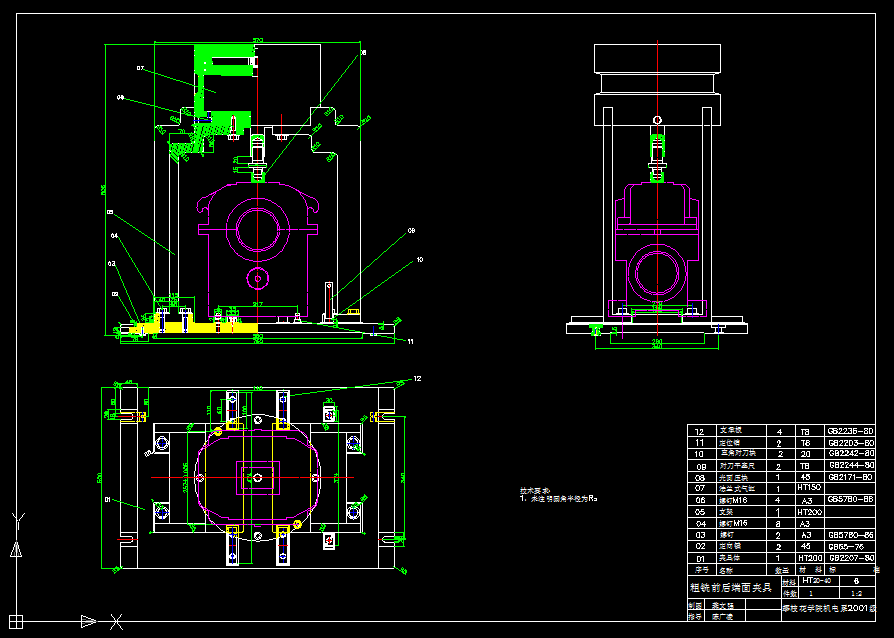This screenshot has height=638, width=894.
Task: Select the HT200 cell in row 01
Action: (x=810, y=558)
